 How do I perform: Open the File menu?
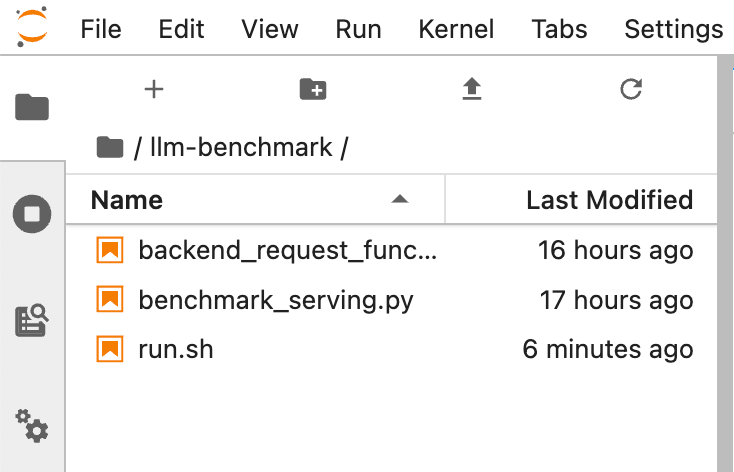pyautogui.click(x=101, y=29)
